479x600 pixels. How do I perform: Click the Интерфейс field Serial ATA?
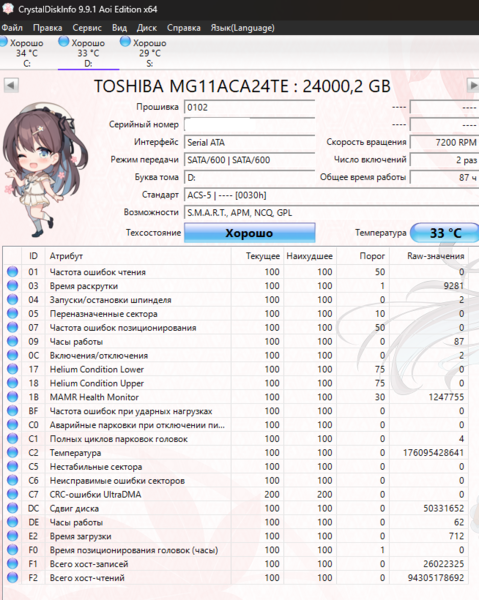(249, 142)
